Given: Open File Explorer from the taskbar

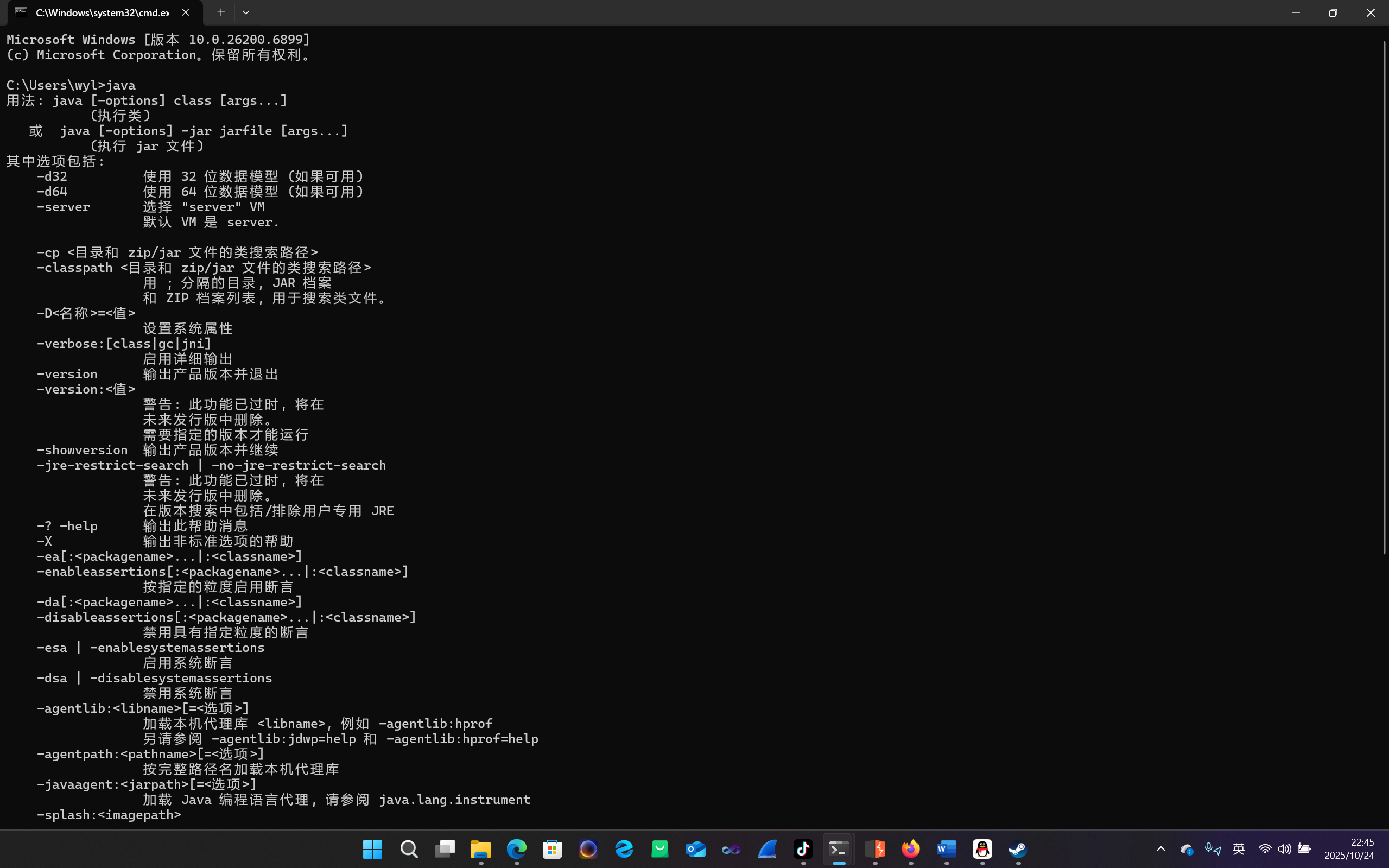Looking at the screenshot, I should click(x=480, y=848).
